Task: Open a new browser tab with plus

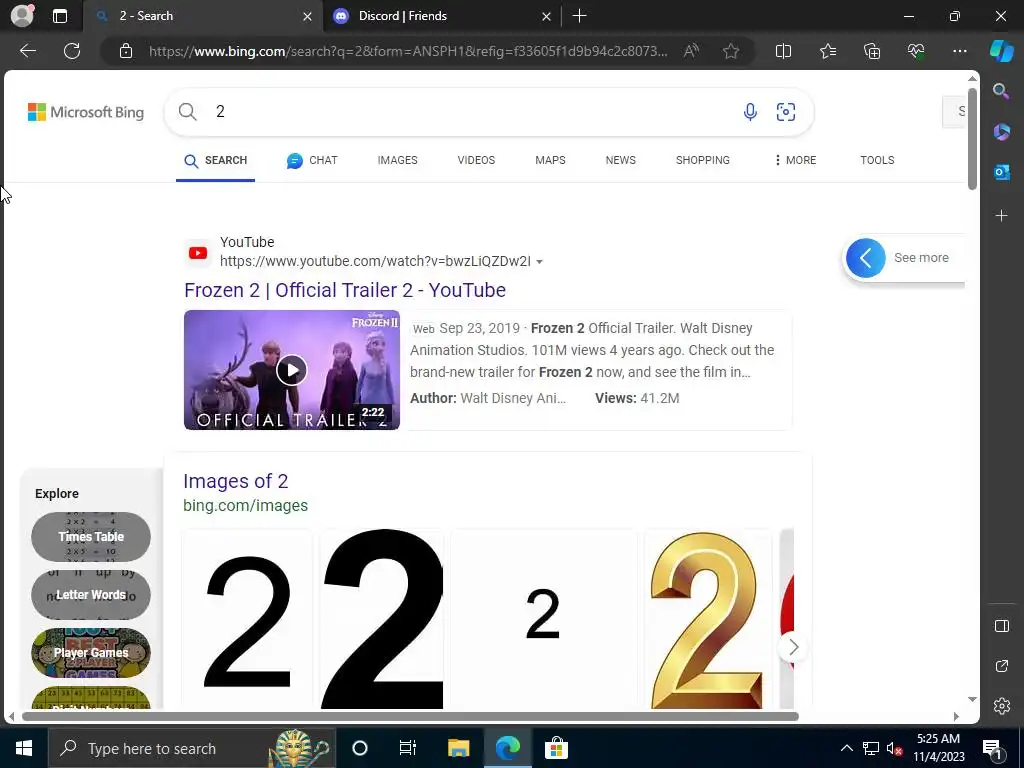Action: point(579,16)
